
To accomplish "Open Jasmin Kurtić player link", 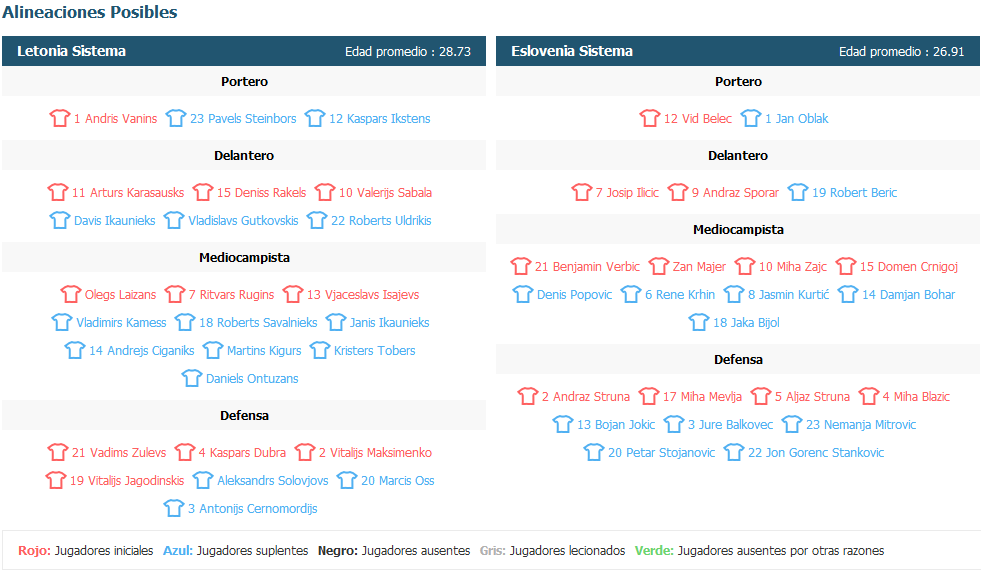I will tap(788, 295).
